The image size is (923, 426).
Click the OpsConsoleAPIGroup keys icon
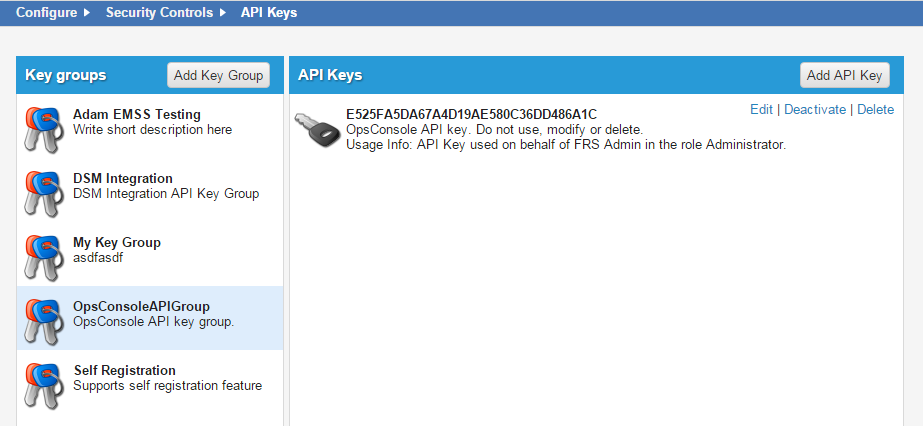point(43,320)
